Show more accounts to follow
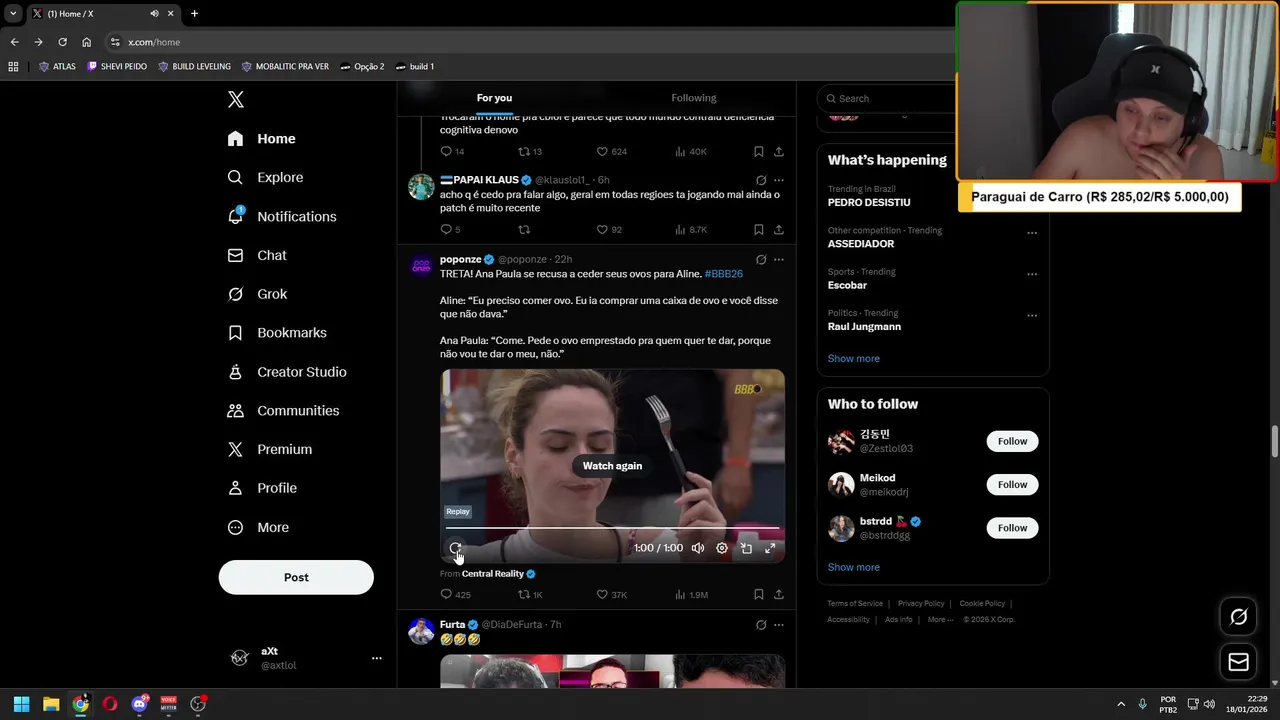The image size is (1280, 720). (853, 567)
